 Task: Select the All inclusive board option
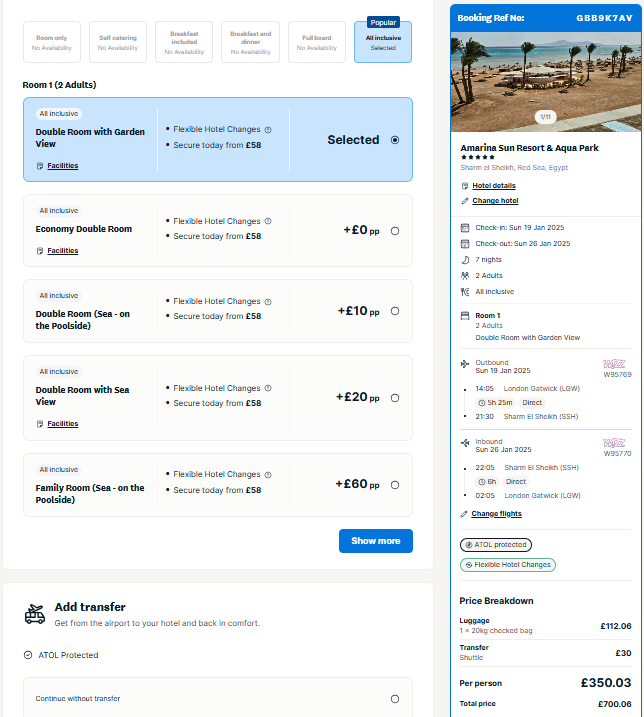point(383,42)
